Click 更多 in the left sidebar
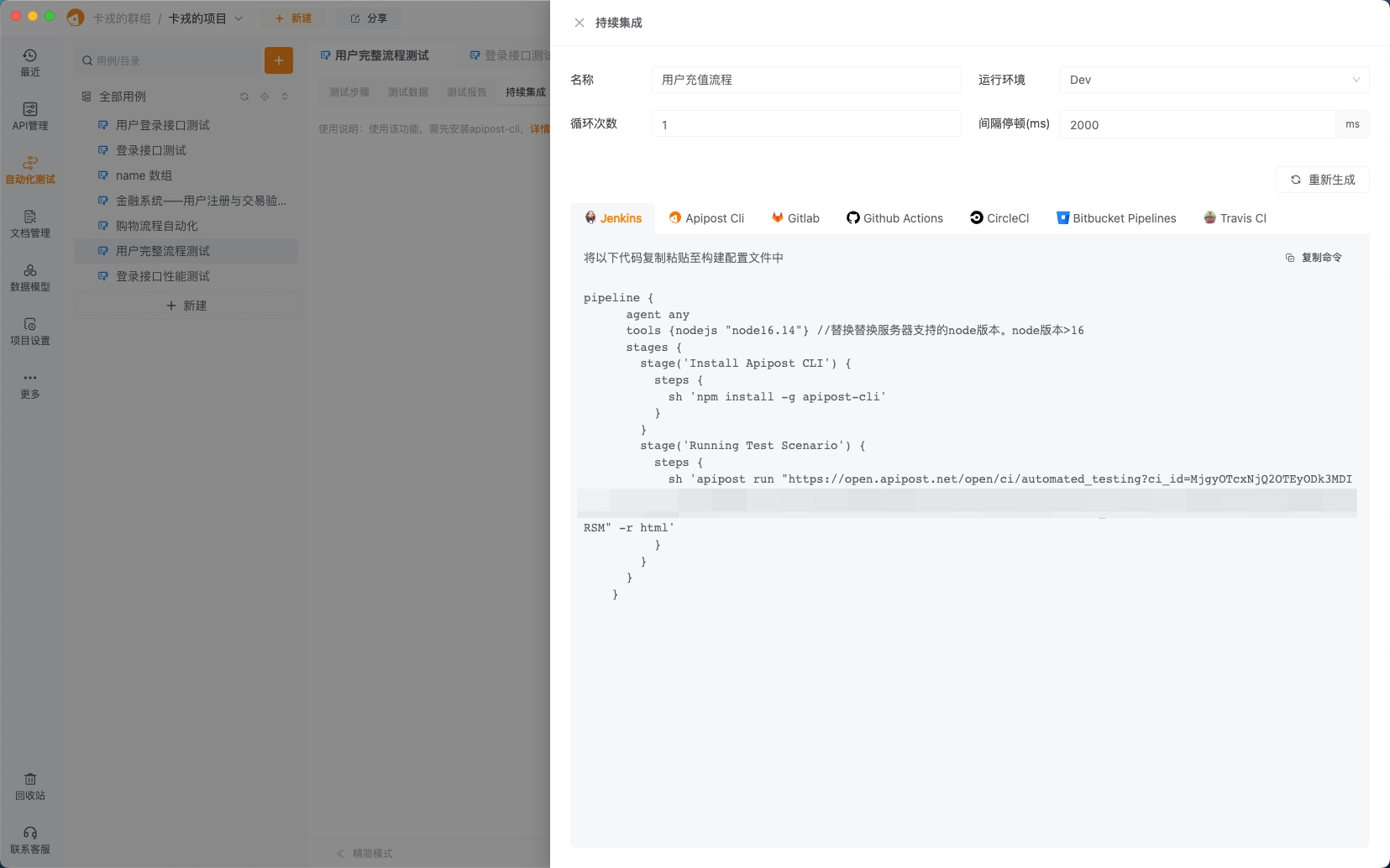The height and width of the screenshot is (868, 1390). tap(30, 385)
